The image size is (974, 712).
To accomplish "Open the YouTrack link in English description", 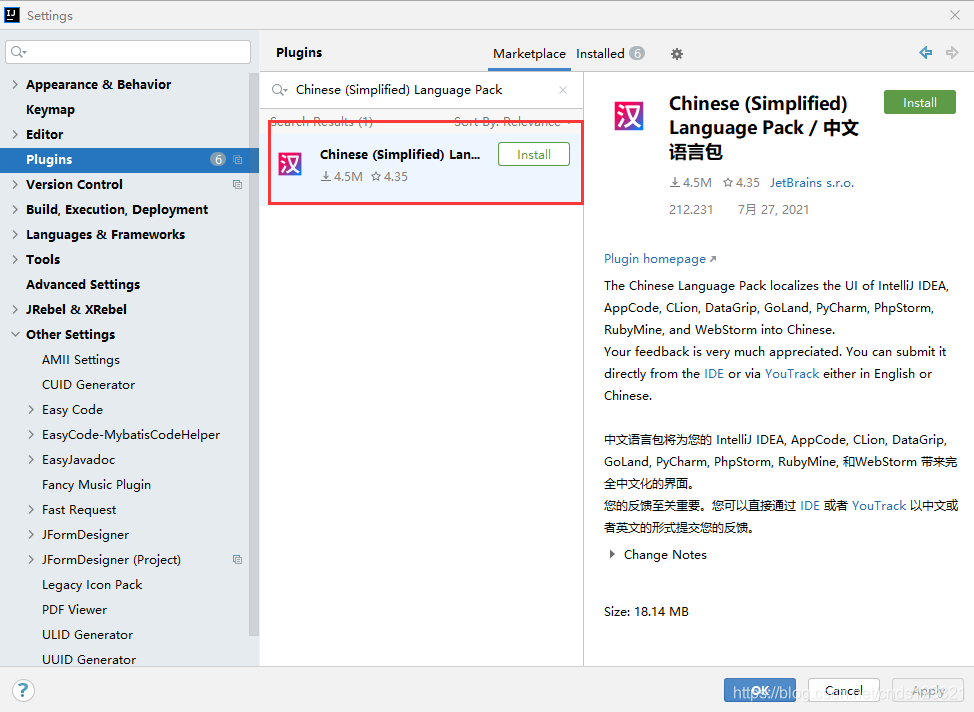I will pyautogui.click(x=792, y=373).
